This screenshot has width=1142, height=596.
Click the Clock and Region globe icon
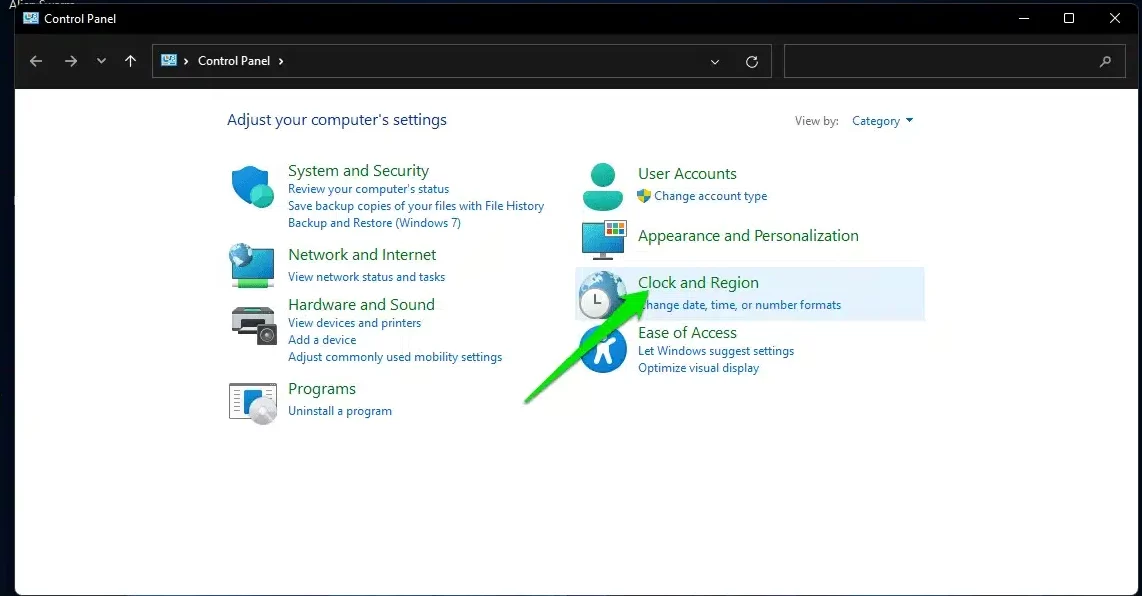(602, 294)
